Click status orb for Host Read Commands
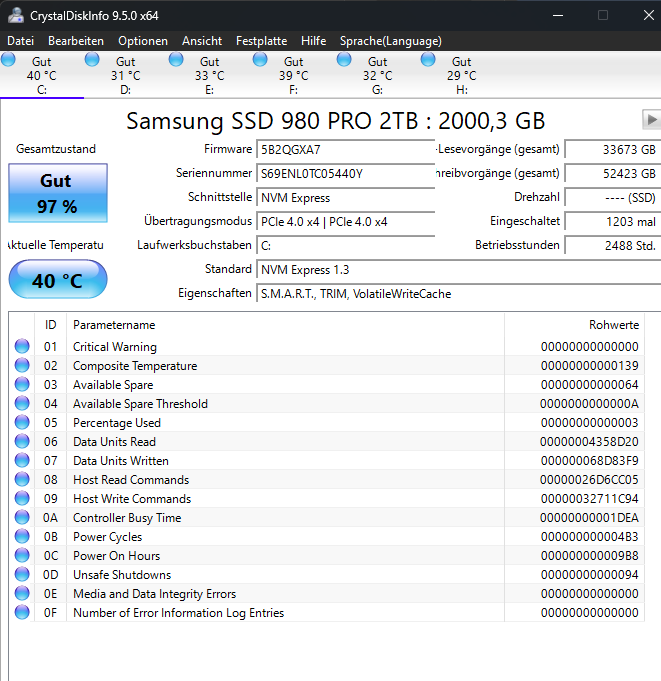 point(22,479)
